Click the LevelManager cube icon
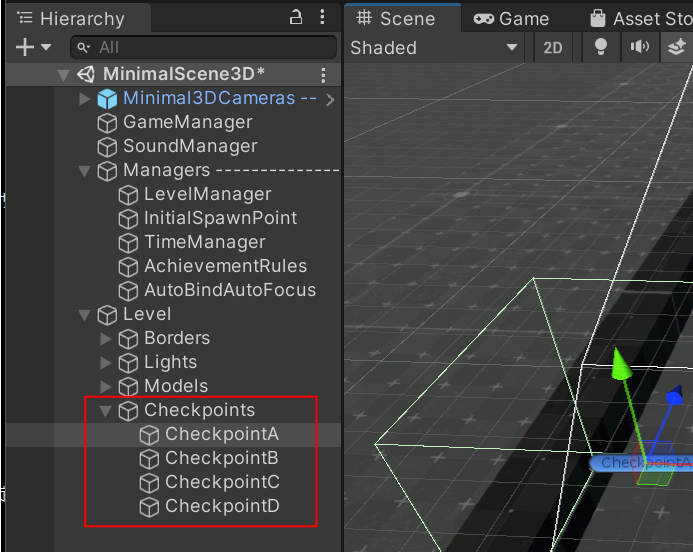693x552 pixels. coord(128,195)
